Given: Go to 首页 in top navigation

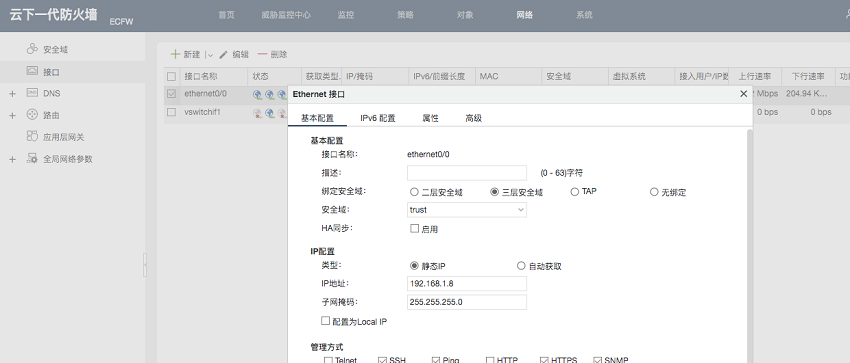Looking at the screenshot, I should tap(227, 15).
